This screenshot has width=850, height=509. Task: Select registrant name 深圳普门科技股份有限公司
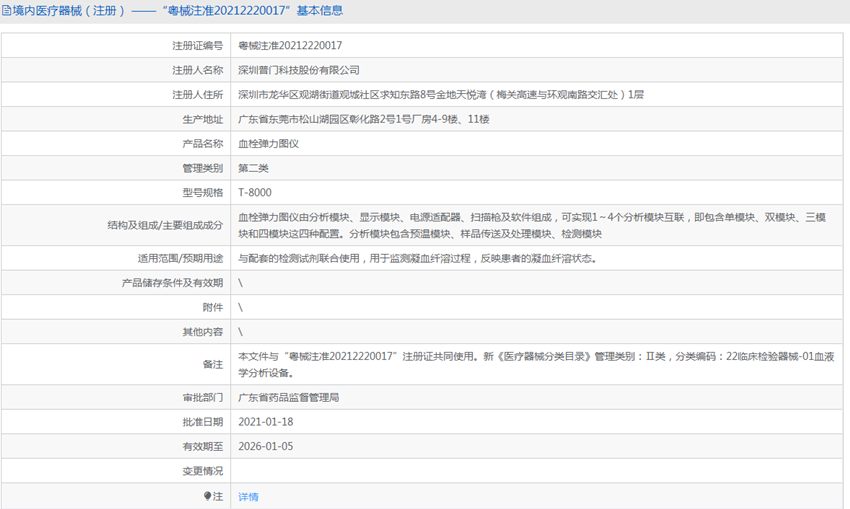pyautogui.click(x=299, y=70)
